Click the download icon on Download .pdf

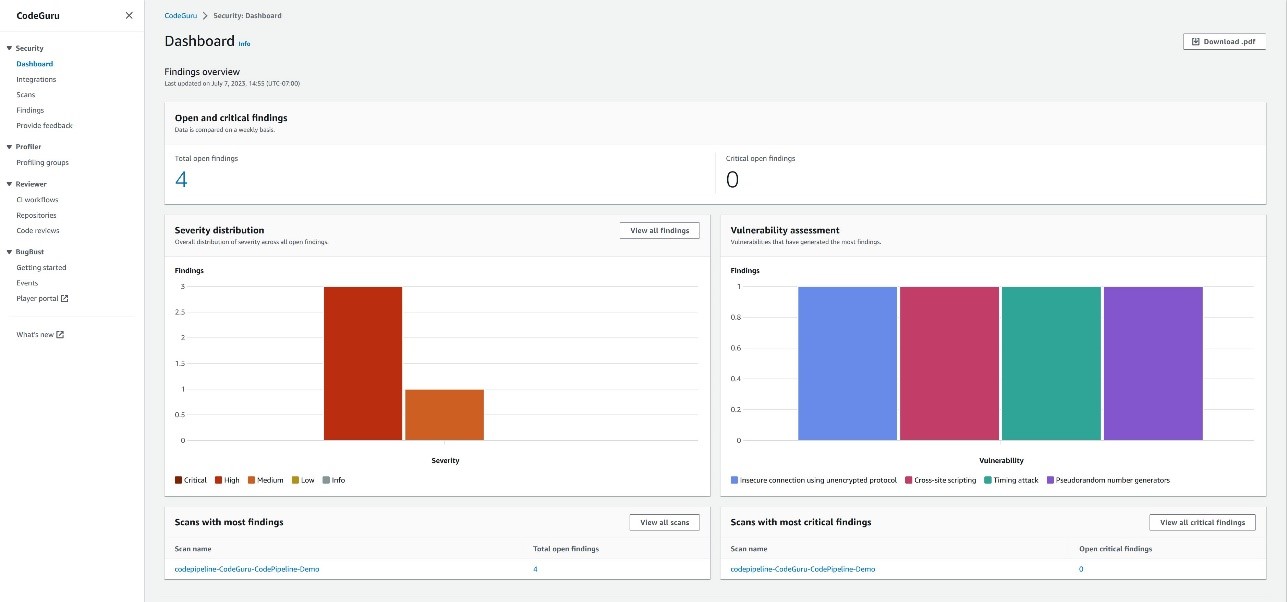[1196, 41]
